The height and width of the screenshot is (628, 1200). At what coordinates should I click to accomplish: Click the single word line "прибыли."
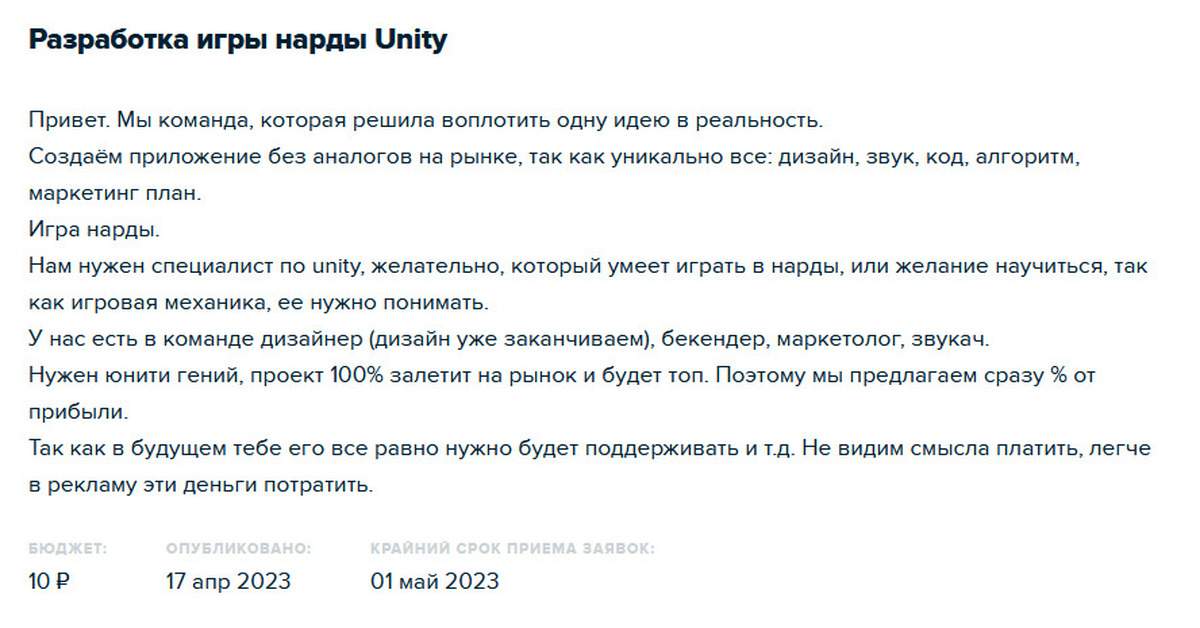pyautogui.click(x=78, y=411)
